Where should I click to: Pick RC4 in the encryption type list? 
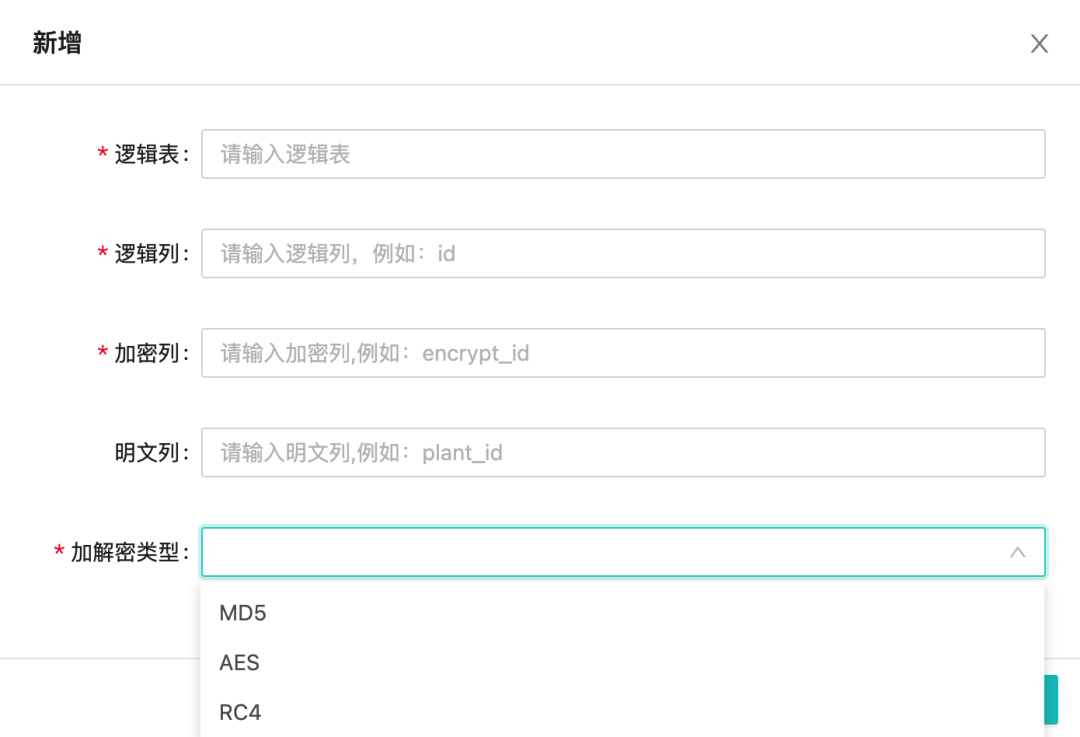click(240, 712)
